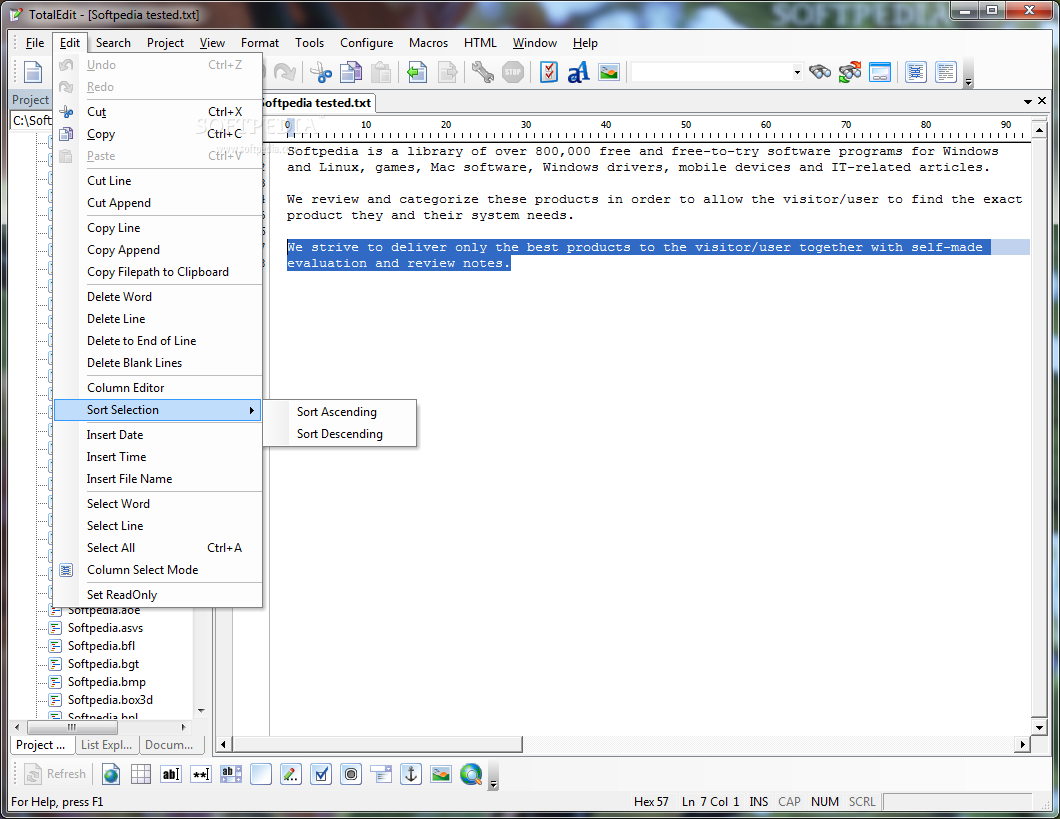
Task: Click the Copy toolbar icon
Action: [350, 72]
